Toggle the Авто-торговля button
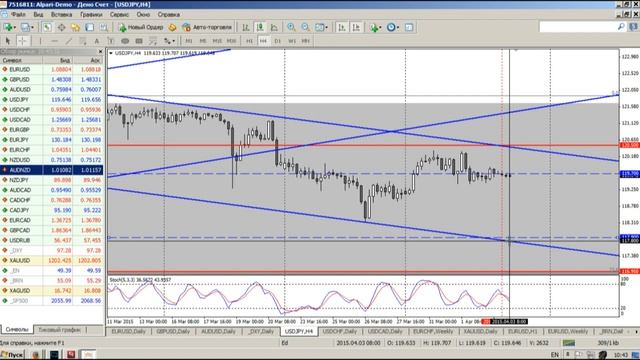Image resolution: width=640 pixels, height=360 pixels. 207,27
